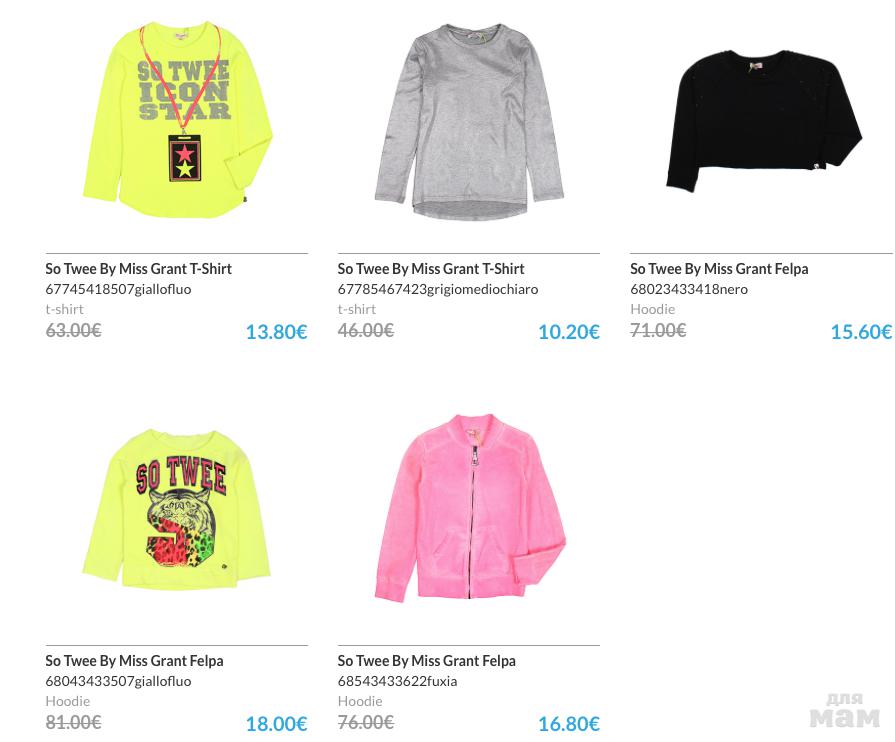Select product code 67745418507giallofluo
This screenshot has height=742, width=895.
pos(118,289)
